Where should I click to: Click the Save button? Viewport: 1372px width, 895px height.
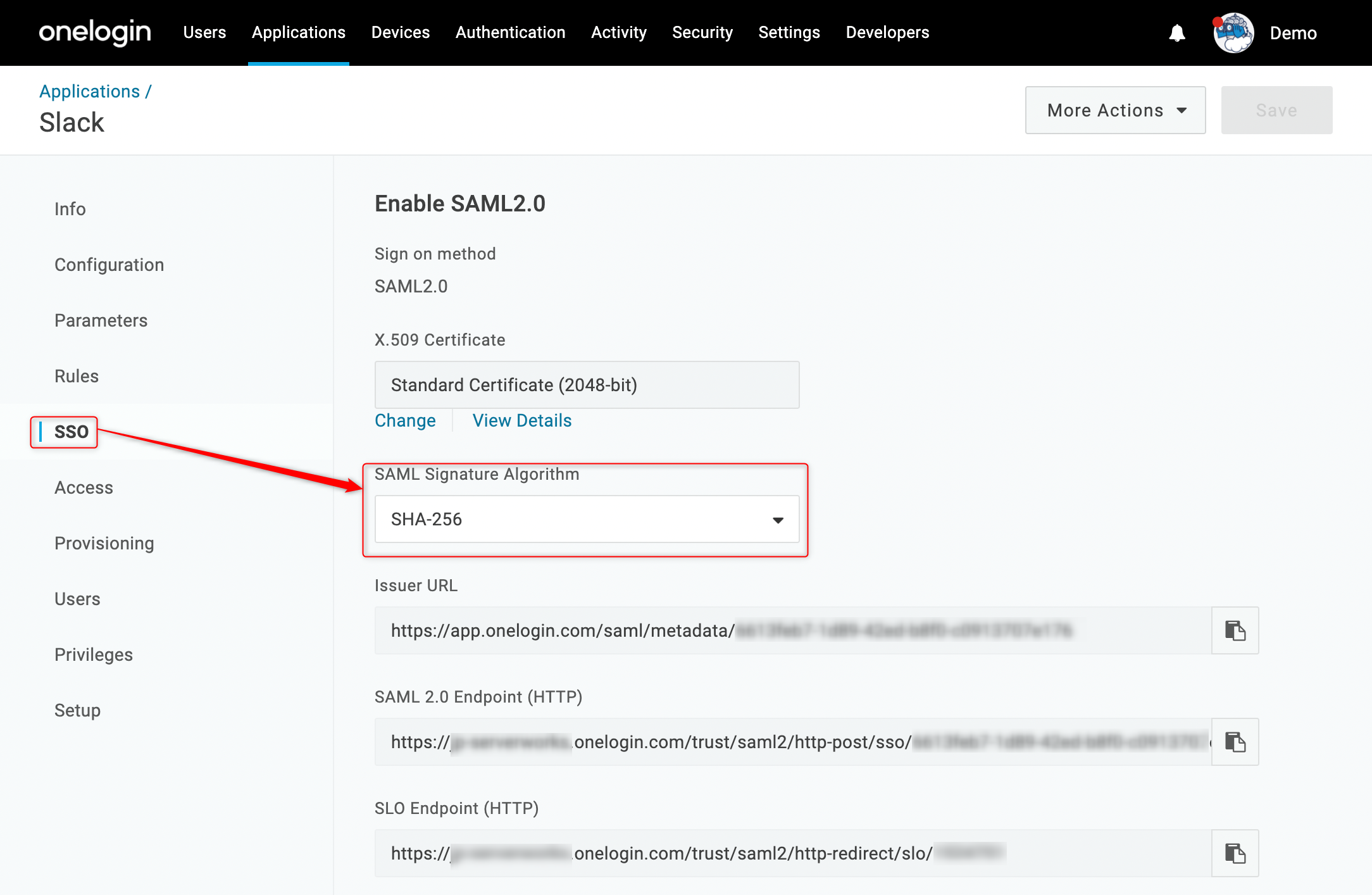(x=1276, y=110)
